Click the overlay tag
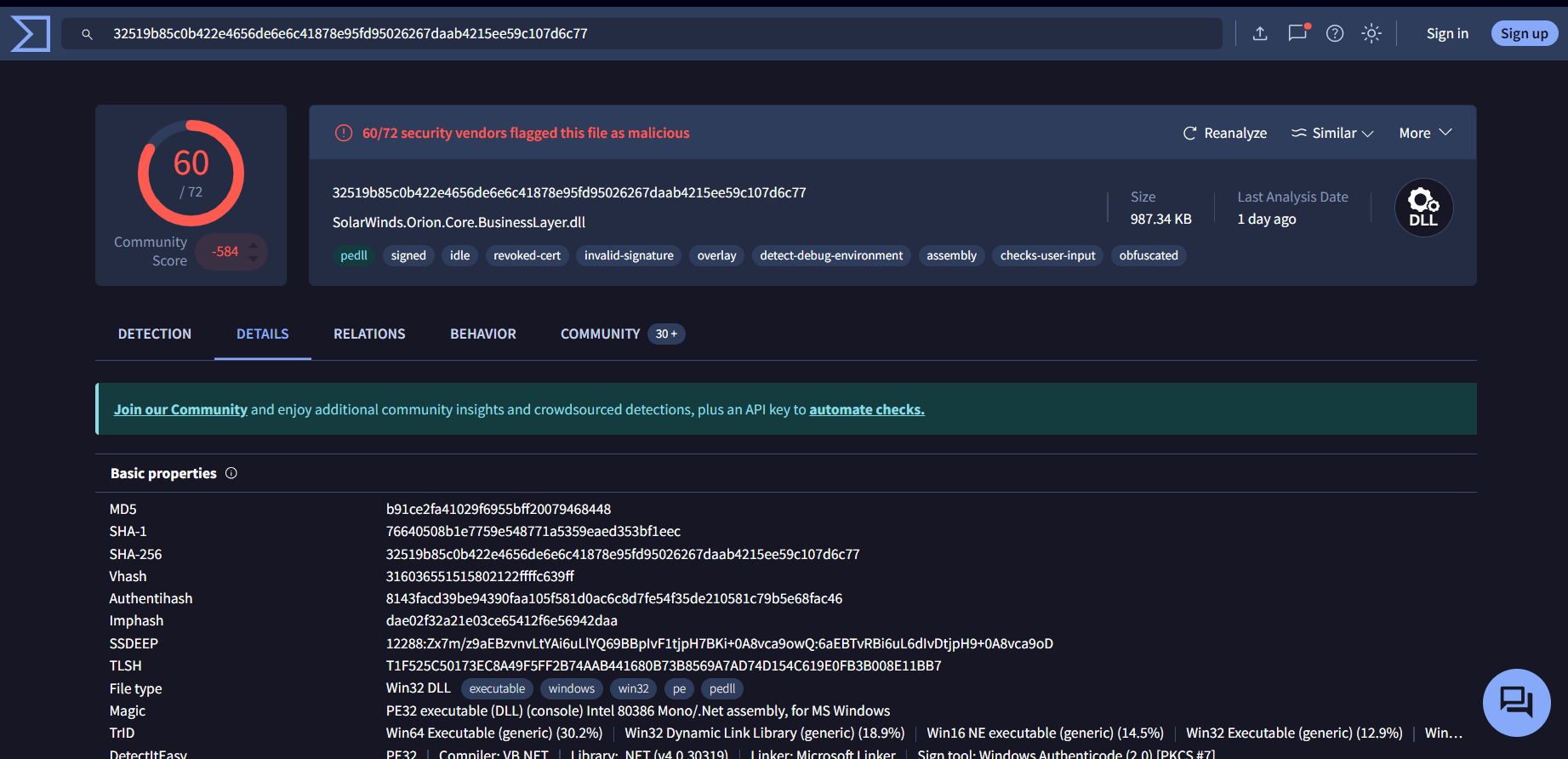 pos(716,255)
